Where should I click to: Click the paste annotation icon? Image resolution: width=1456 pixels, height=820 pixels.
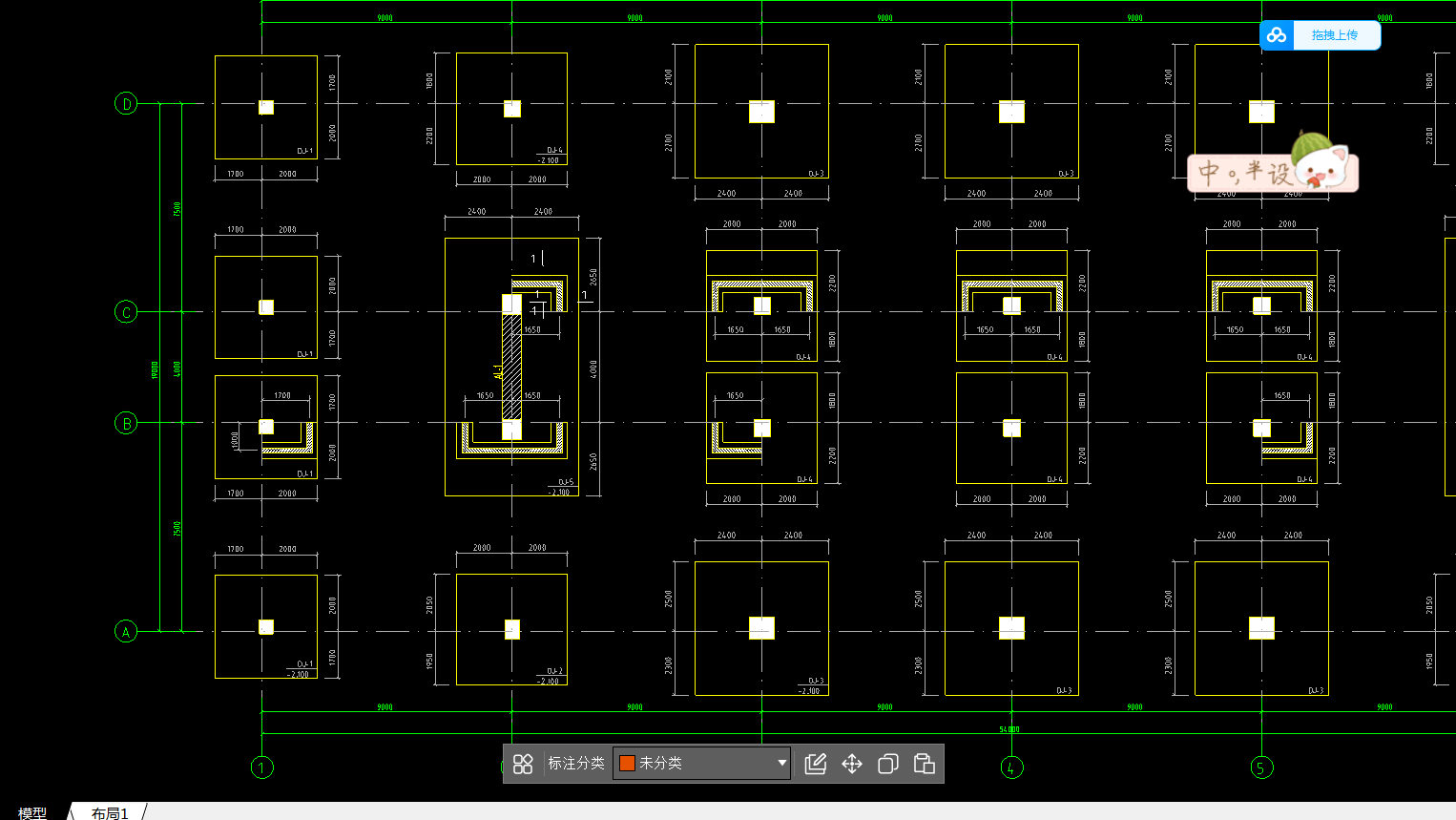(x=925, y=764)
